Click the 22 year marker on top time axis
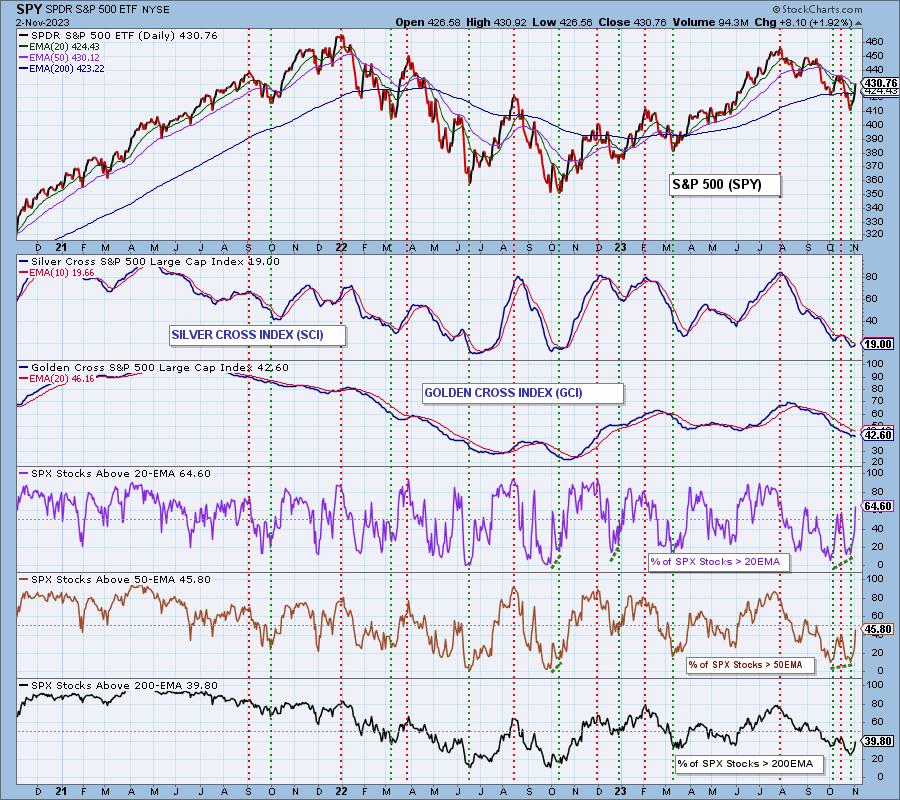The height and width of the screenshot is (800, 900). [x=342, y=247]
